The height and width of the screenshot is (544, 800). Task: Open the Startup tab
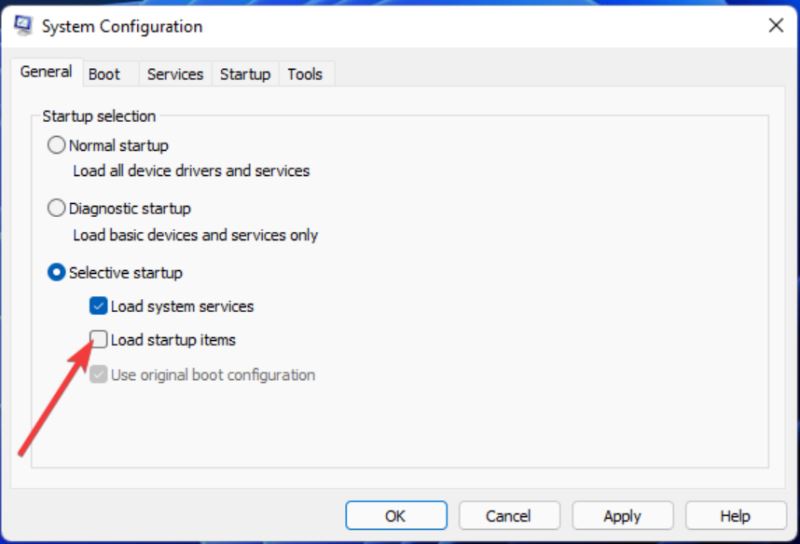click(x=245, y=75)
